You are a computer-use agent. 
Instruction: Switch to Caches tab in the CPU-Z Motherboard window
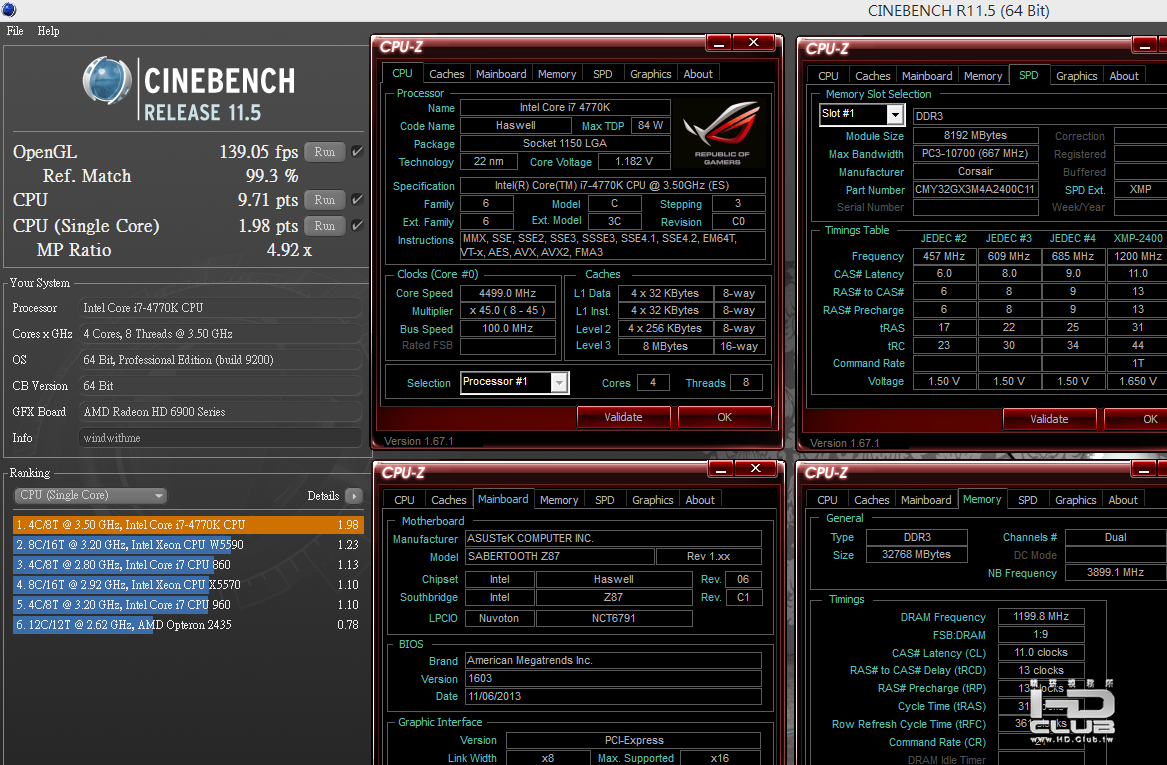449,501
